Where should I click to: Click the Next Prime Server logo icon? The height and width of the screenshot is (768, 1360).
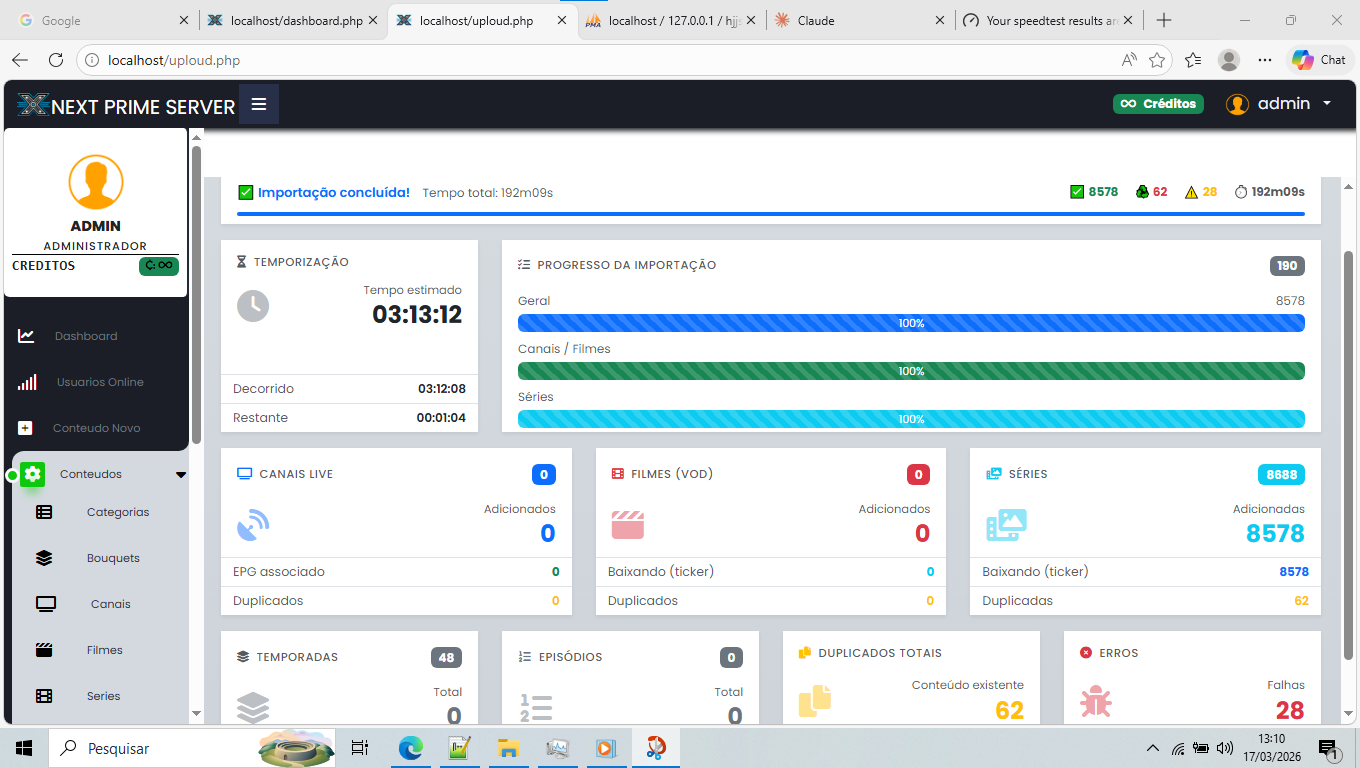tap(33, 105)
